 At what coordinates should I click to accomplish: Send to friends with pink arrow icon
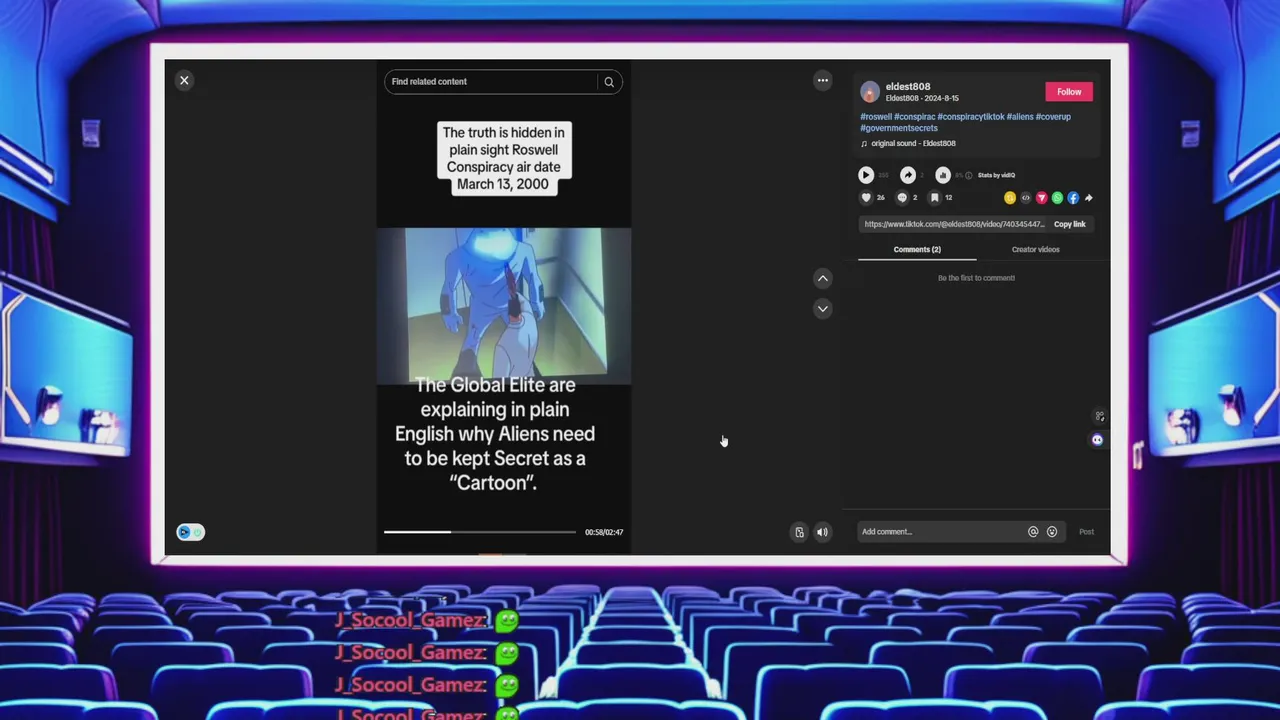(1042, 198)
